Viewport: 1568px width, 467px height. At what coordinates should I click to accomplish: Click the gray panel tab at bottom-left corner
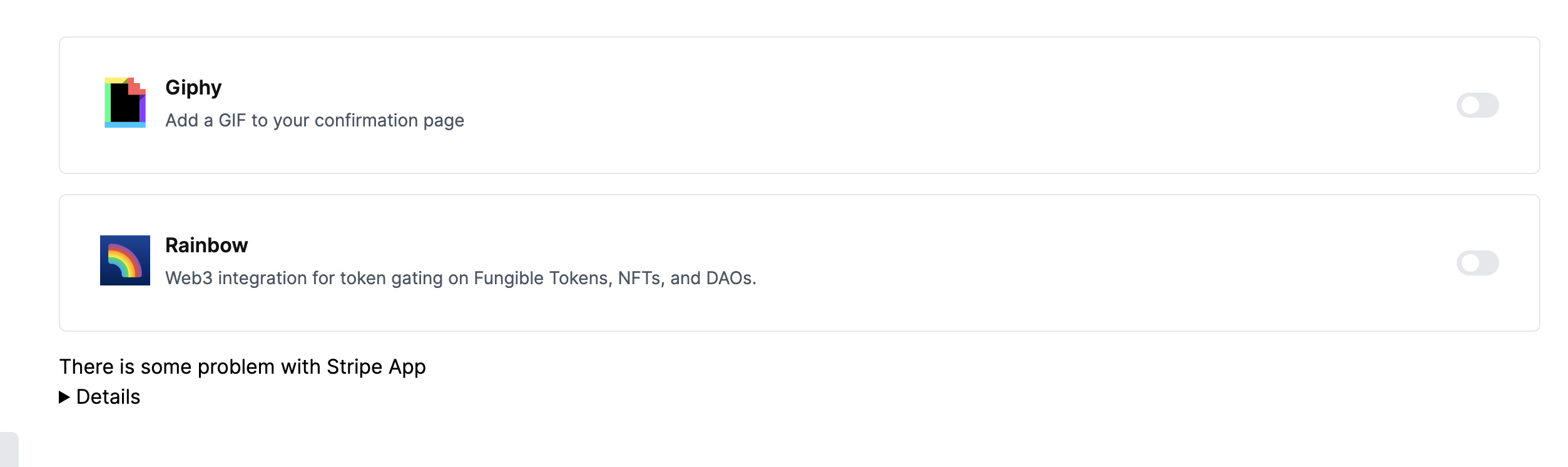tap(9, 449)
